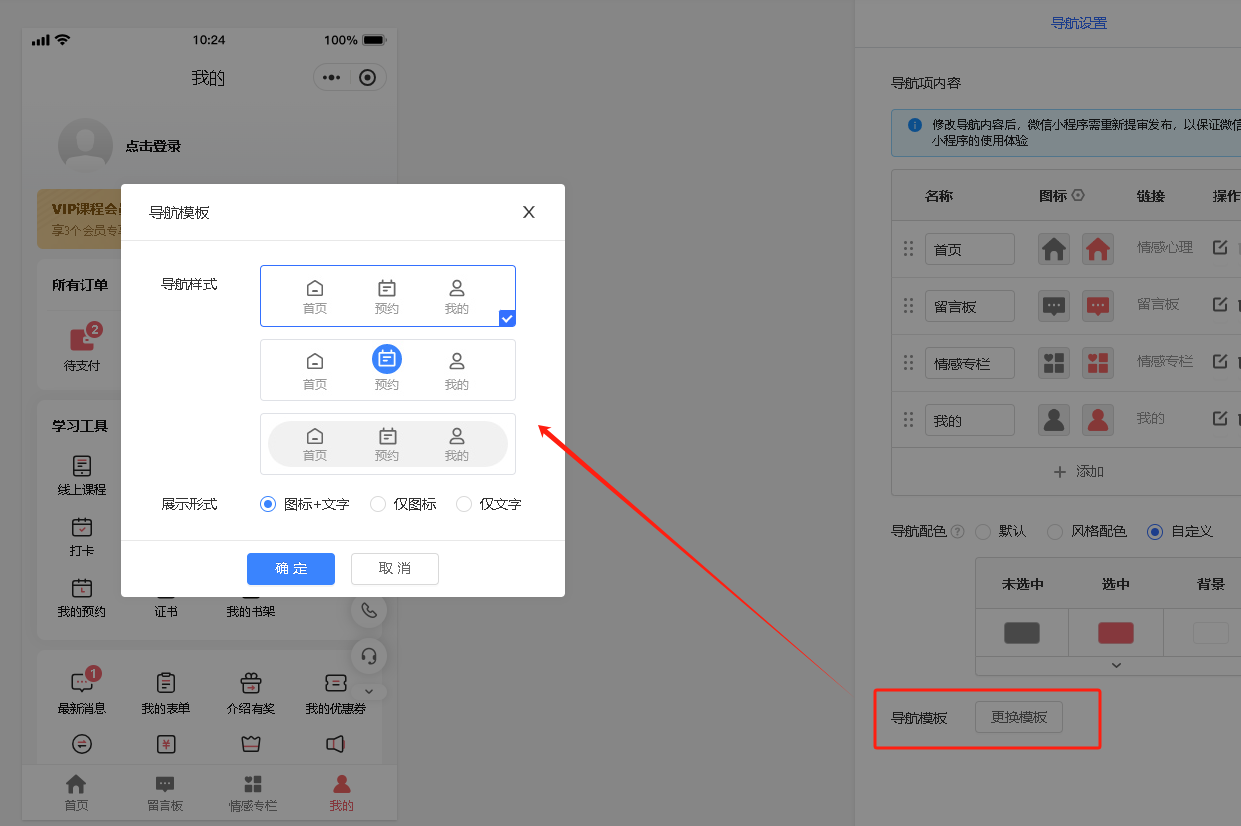Image resolution: width=1241 pixels, height=826 pixels.
Task: Edit the link of the 情感专栏 row
Action: (1220, 361)
